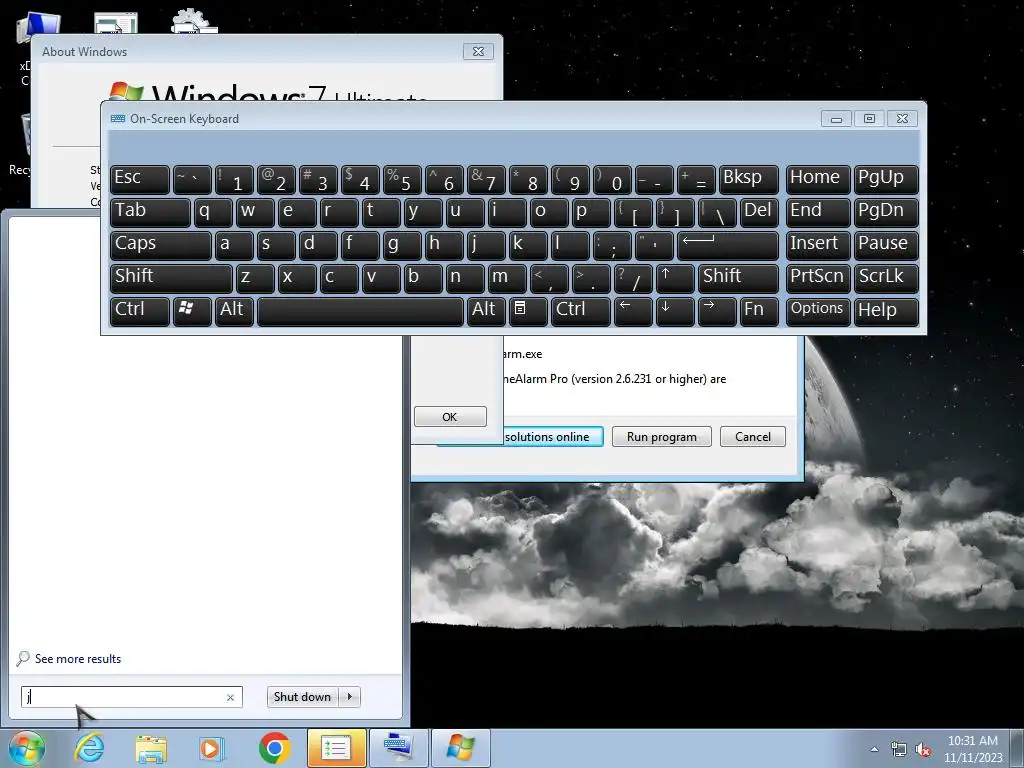Viewport: 1024px width, 768px height.
Task: Launch Google Chrome from taskbar
Action: point(274,748)
